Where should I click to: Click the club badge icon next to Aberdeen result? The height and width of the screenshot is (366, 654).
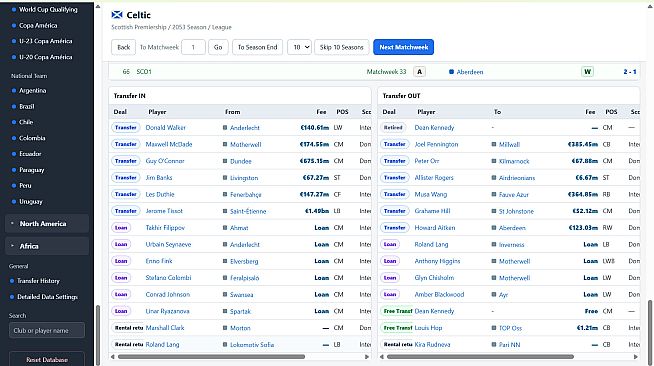pyautogui.click(x=451, y=72)
